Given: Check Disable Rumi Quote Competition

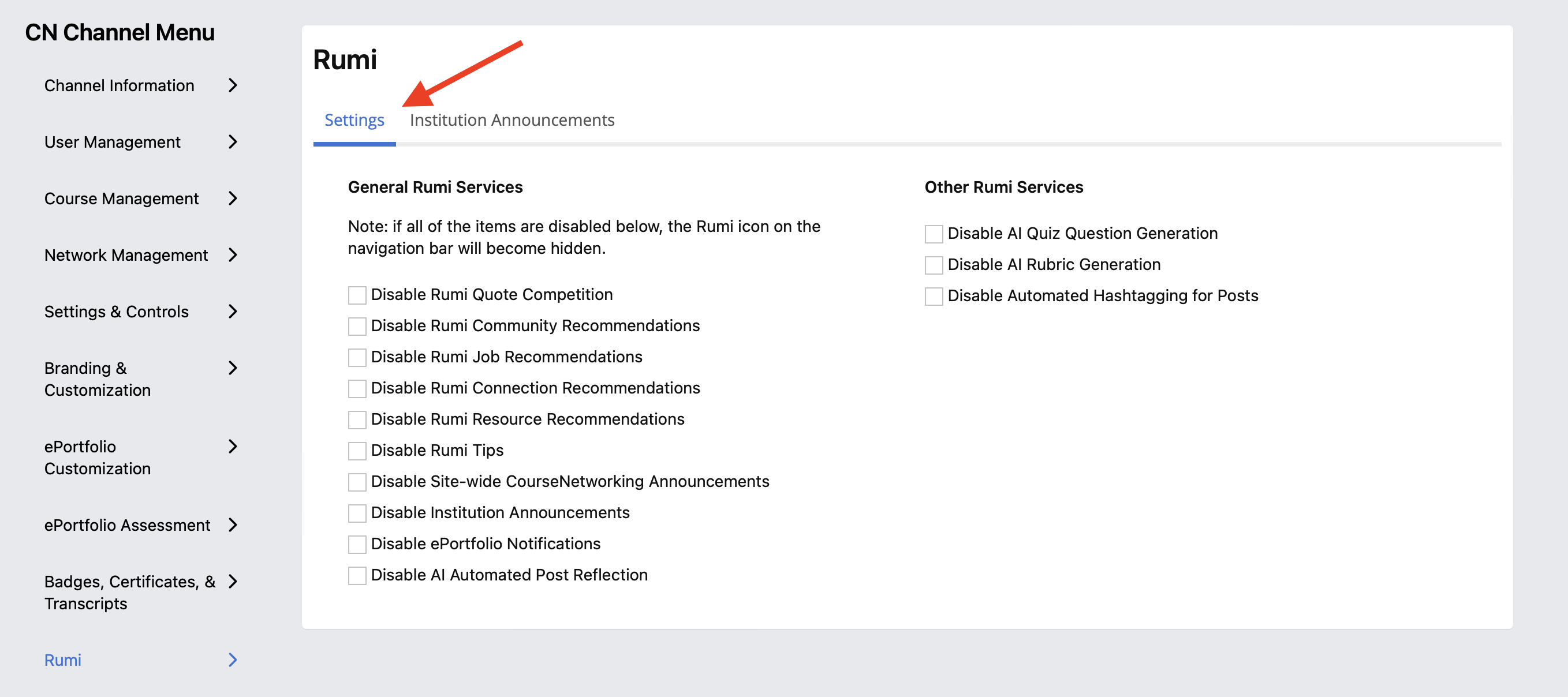Looking at the screenshot, I should 357,295.
